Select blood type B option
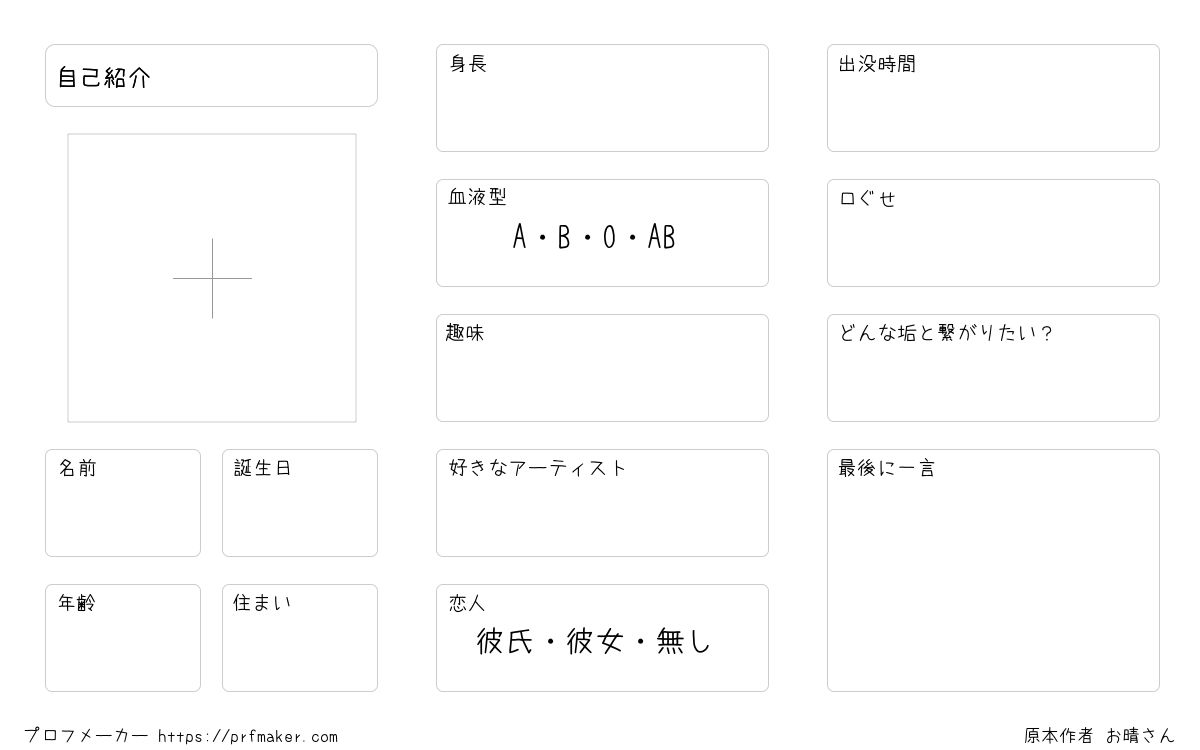The image size is (1200, 750). pos(564,237)
